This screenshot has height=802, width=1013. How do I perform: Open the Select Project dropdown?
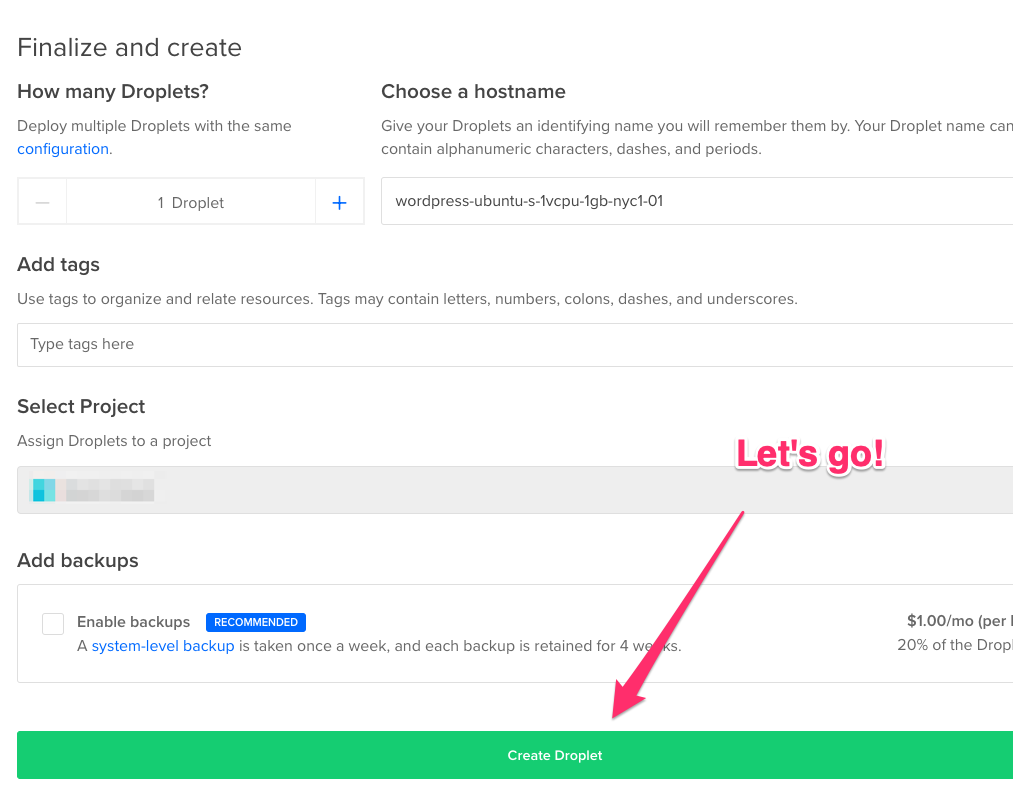click(x=515, y=490)
